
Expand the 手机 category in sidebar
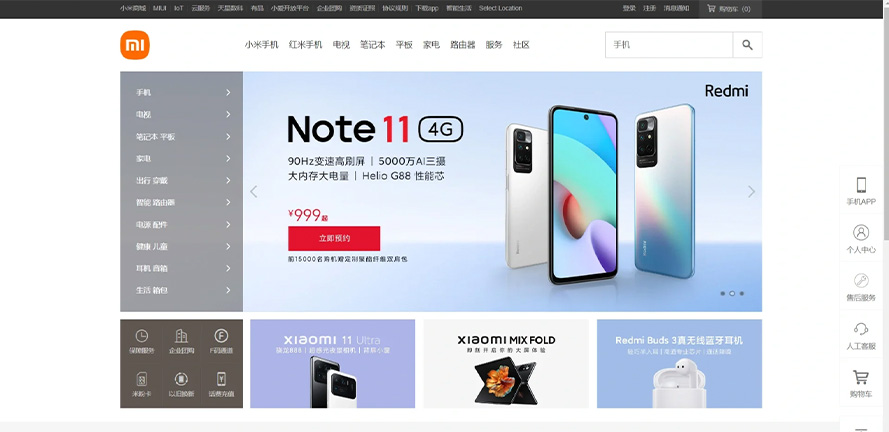point(181,92)
